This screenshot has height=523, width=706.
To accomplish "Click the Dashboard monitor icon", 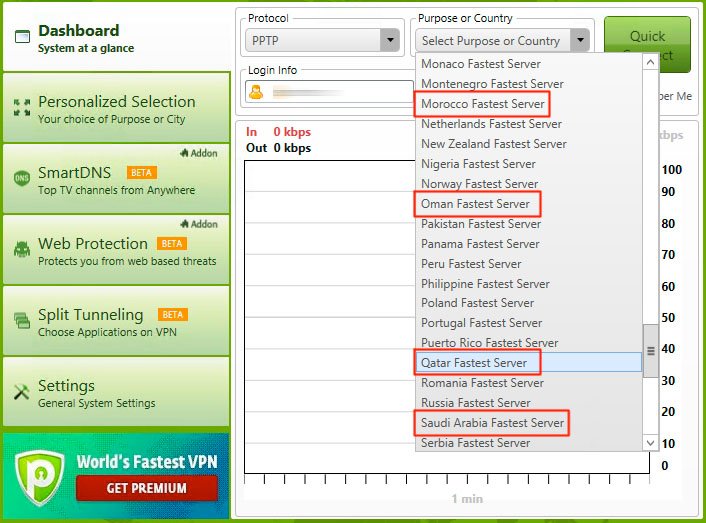I will point(22,36).
